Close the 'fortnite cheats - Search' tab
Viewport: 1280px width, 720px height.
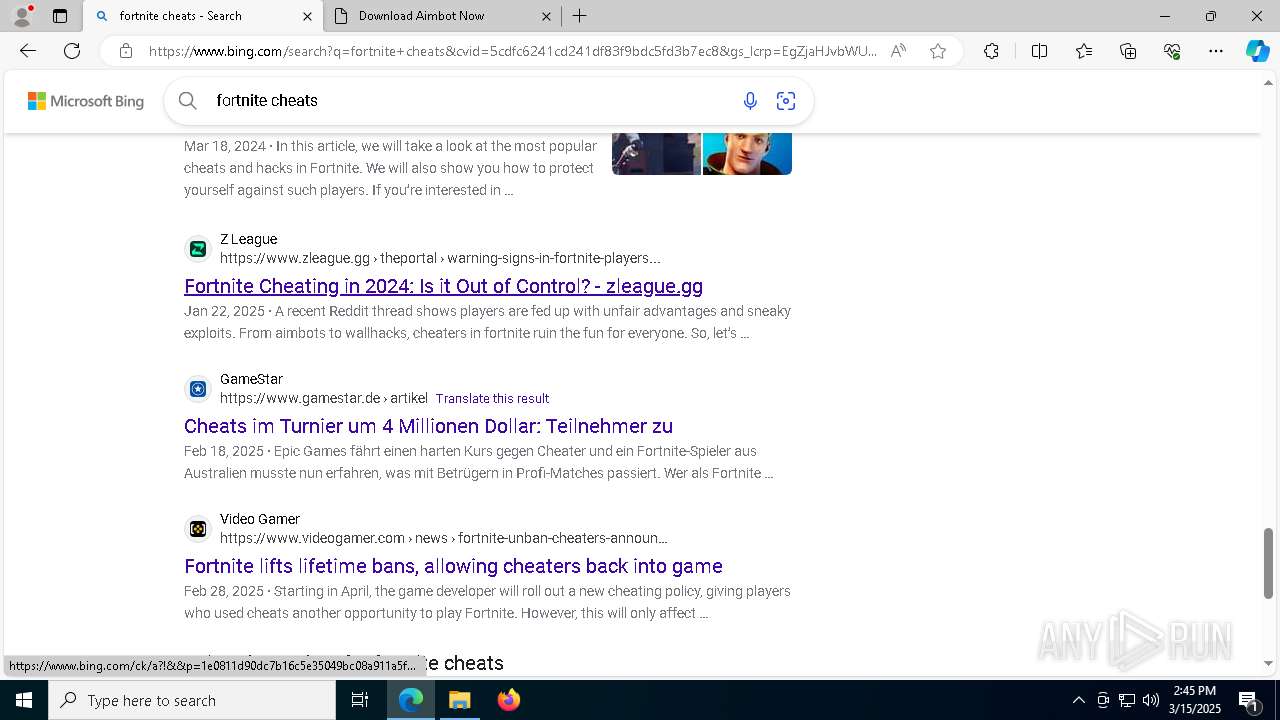point(307,16)
